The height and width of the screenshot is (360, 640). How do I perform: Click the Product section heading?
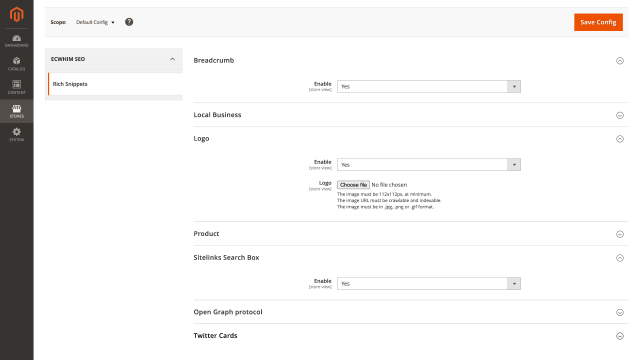(x=206, y=233)
